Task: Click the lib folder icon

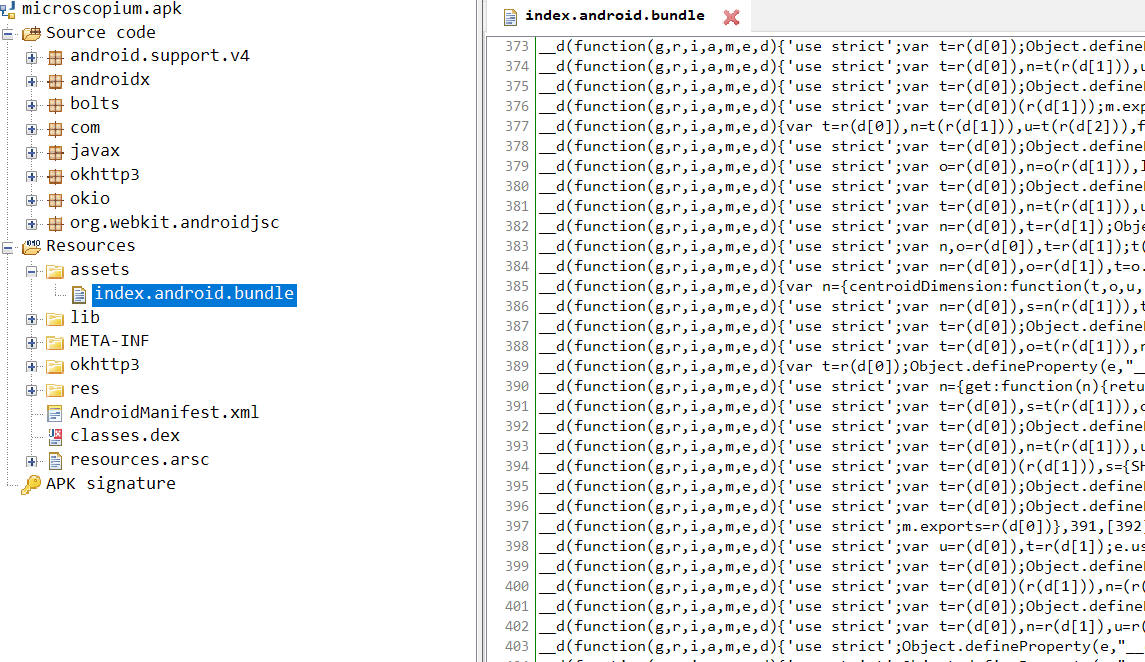Action: point(55,318)
